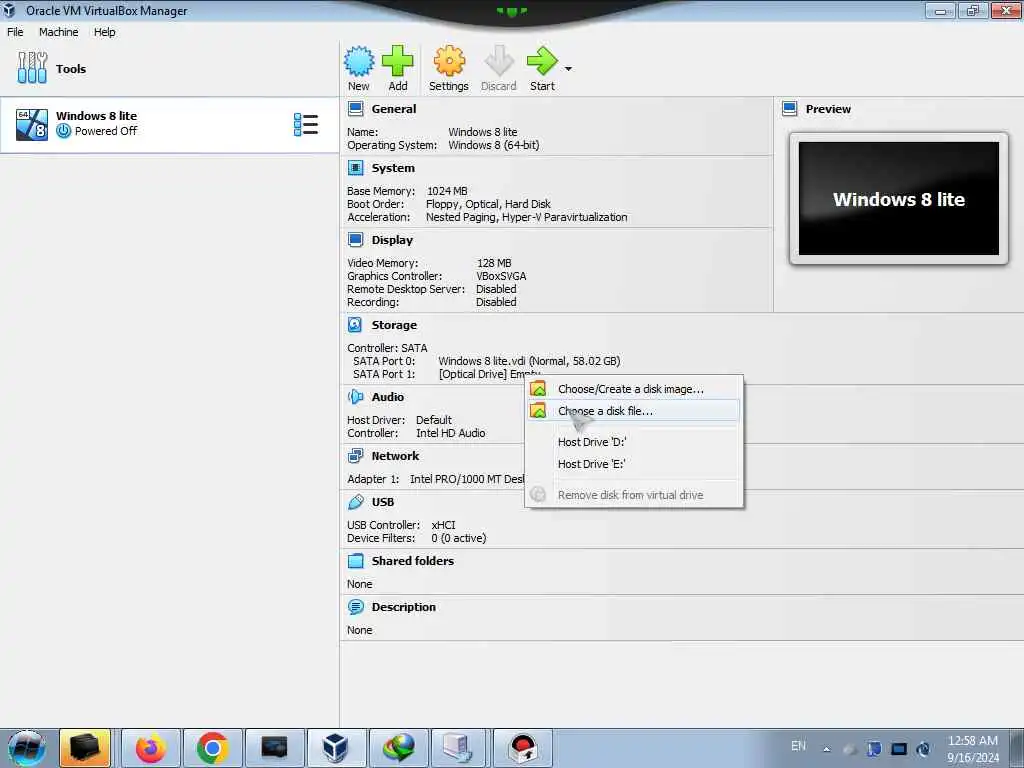Click the Preview panel icon

(790, 108)
